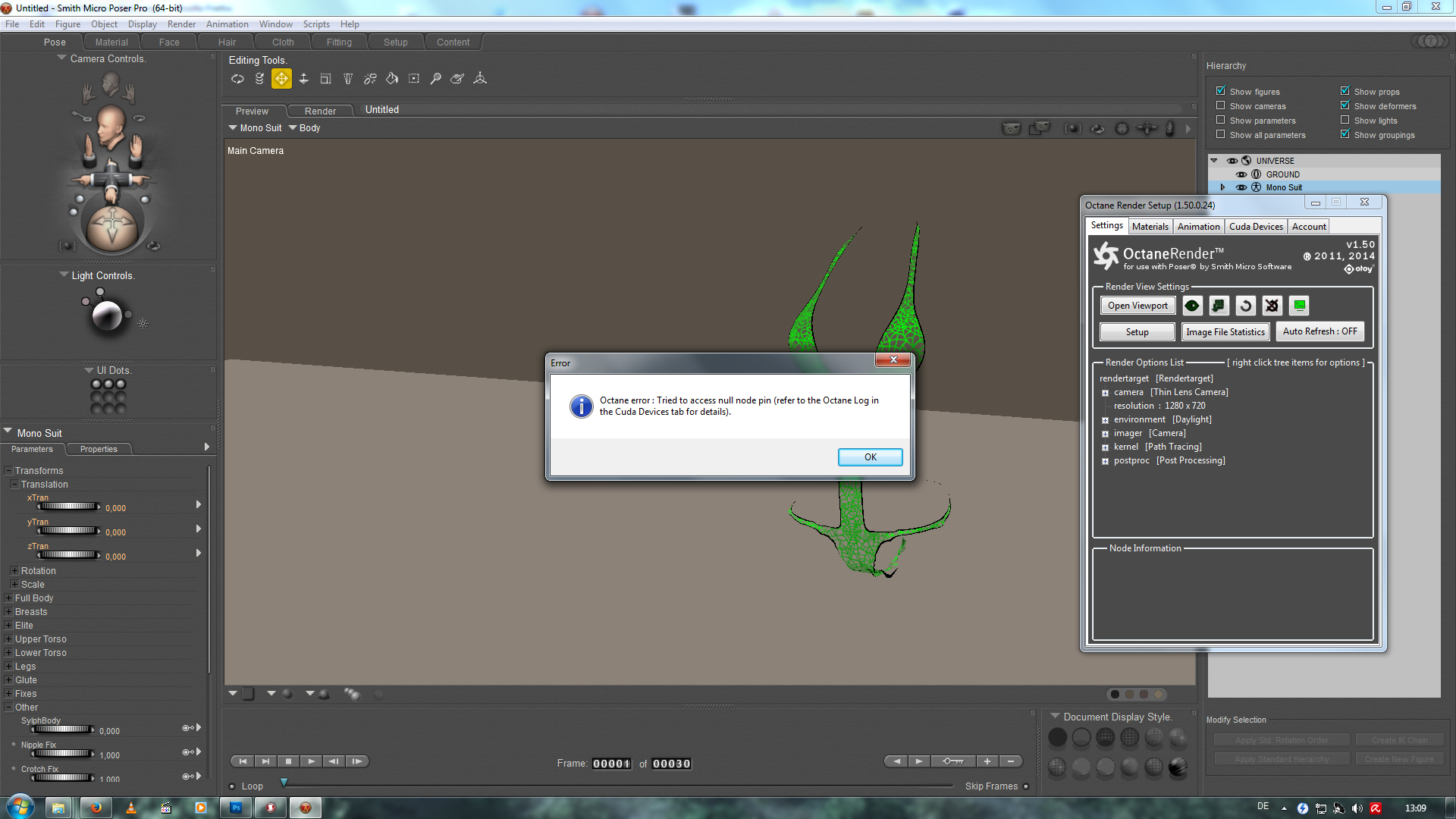Enable the Show parameters checkbox
The image size is (1456, 819).
1221,120
